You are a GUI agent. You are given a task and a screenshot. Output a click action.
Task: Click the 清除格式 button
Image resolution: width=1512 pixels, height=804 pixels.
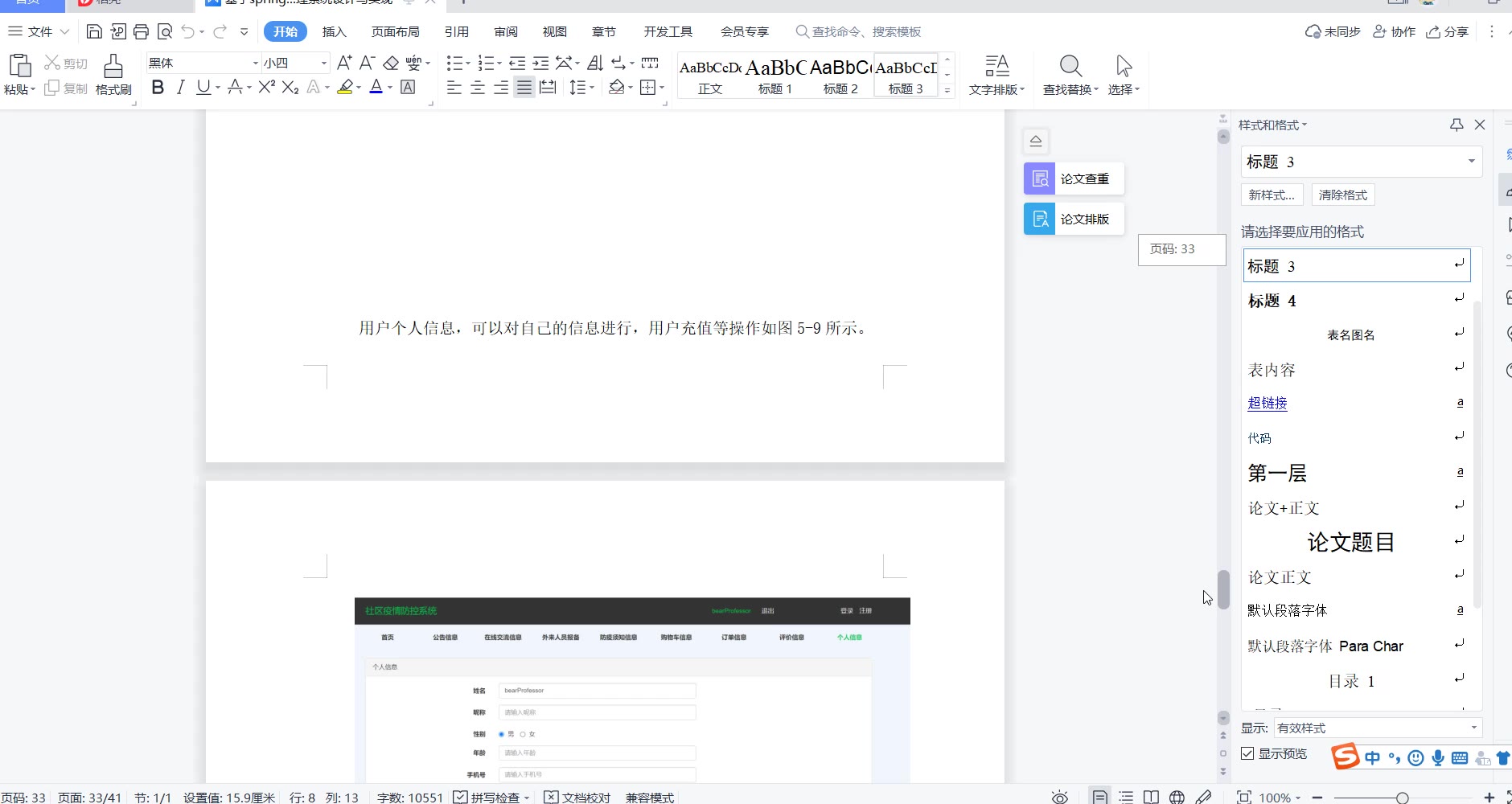tap(1342, 195)
